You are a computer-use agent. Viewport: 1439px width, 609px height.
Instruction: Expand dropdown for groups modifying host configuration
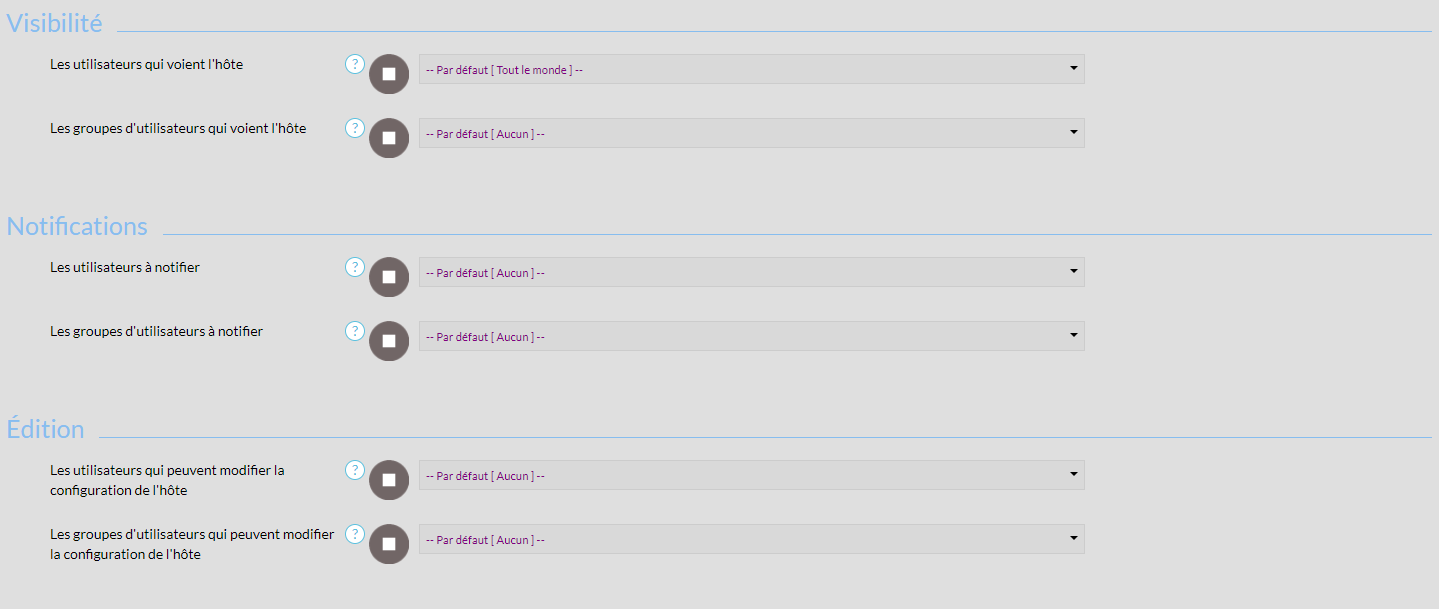point(751,539)
